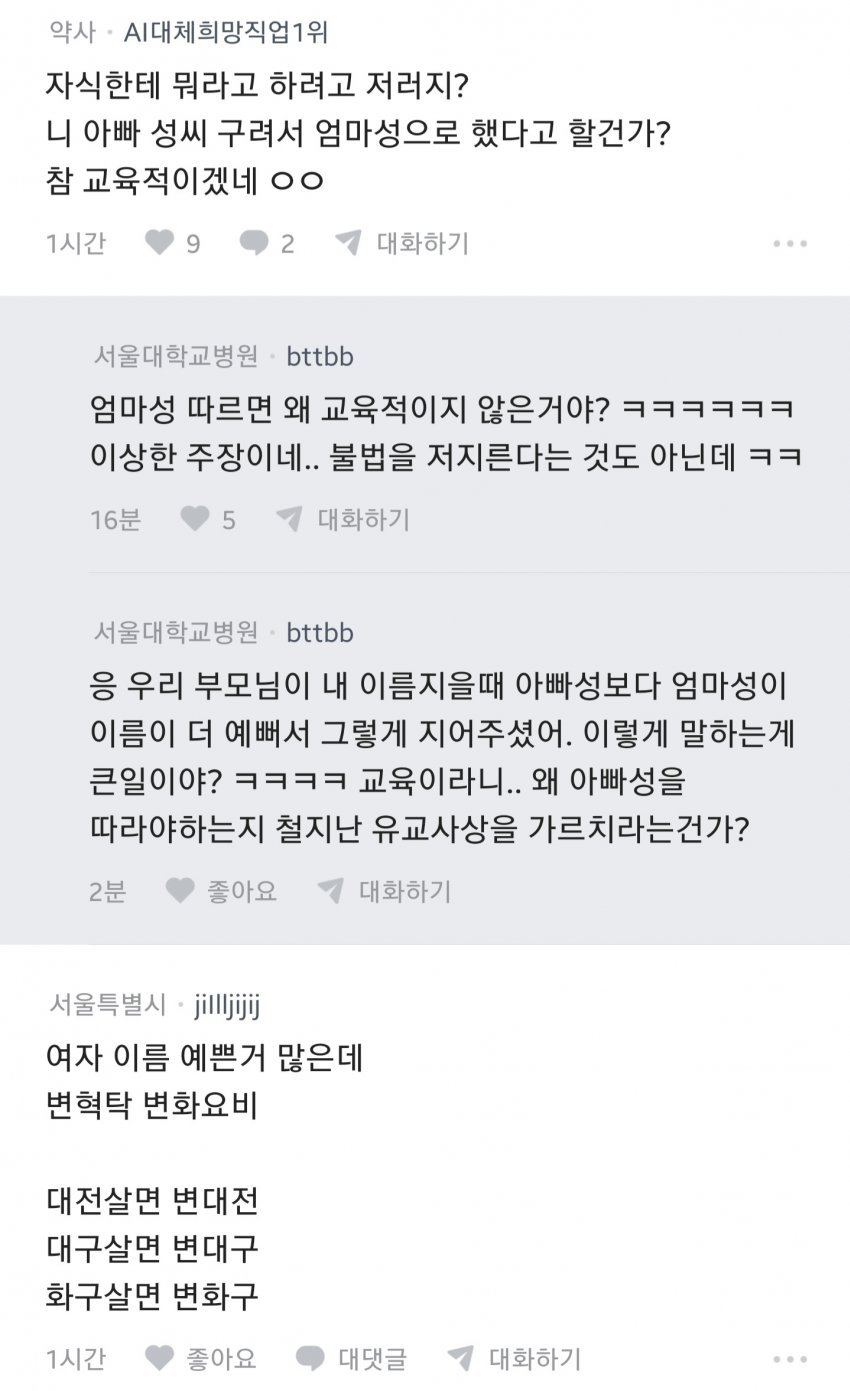Open more options on jillljijij comment

[790, 1358]
